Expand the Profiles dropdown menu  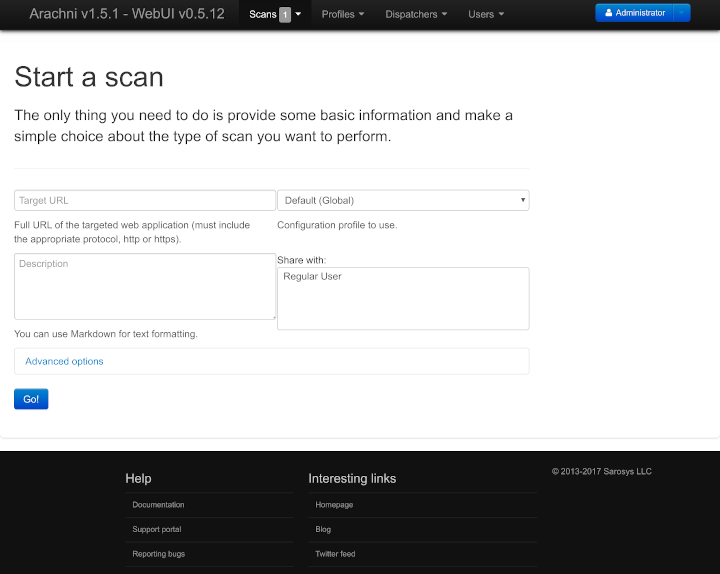pyautogui.click(x=342, y=14)
